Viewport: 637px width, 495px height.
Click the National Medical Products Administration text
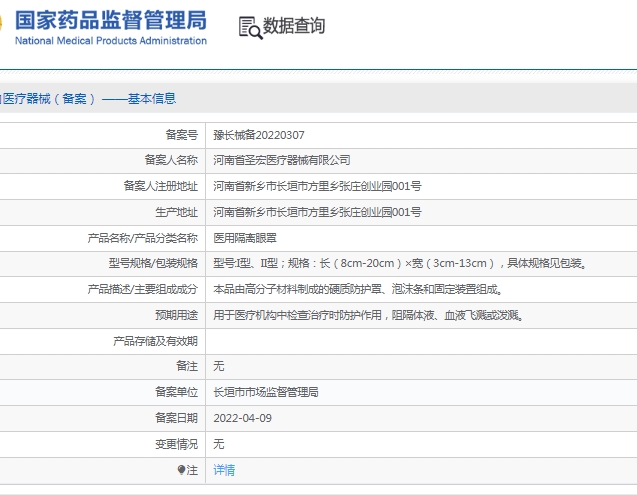coord(111,41)
